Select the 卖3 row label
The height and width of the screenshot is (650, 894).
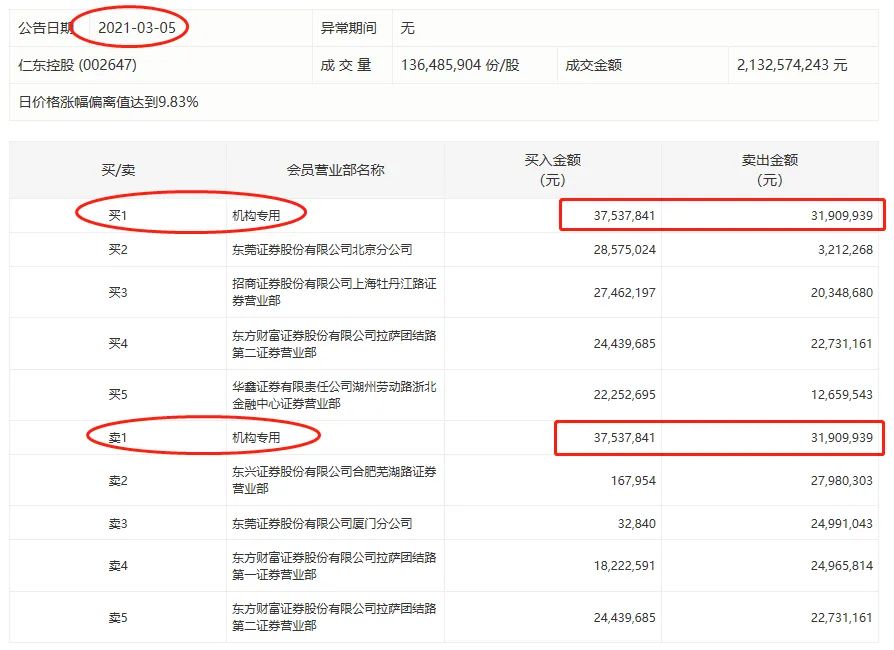tap(118, 523)
